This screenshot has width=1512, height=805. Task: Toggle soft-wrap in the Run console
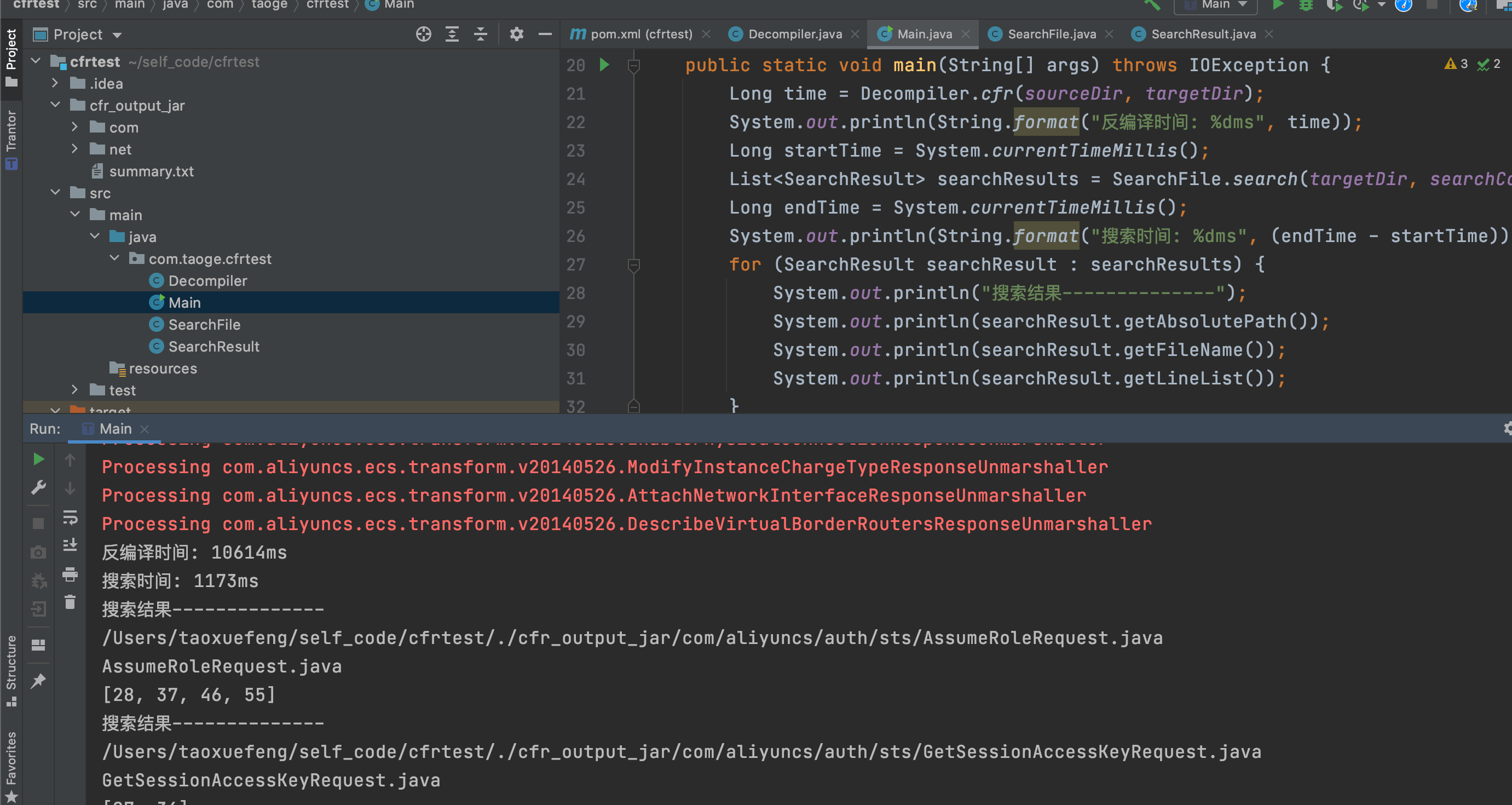pos(70,517)
